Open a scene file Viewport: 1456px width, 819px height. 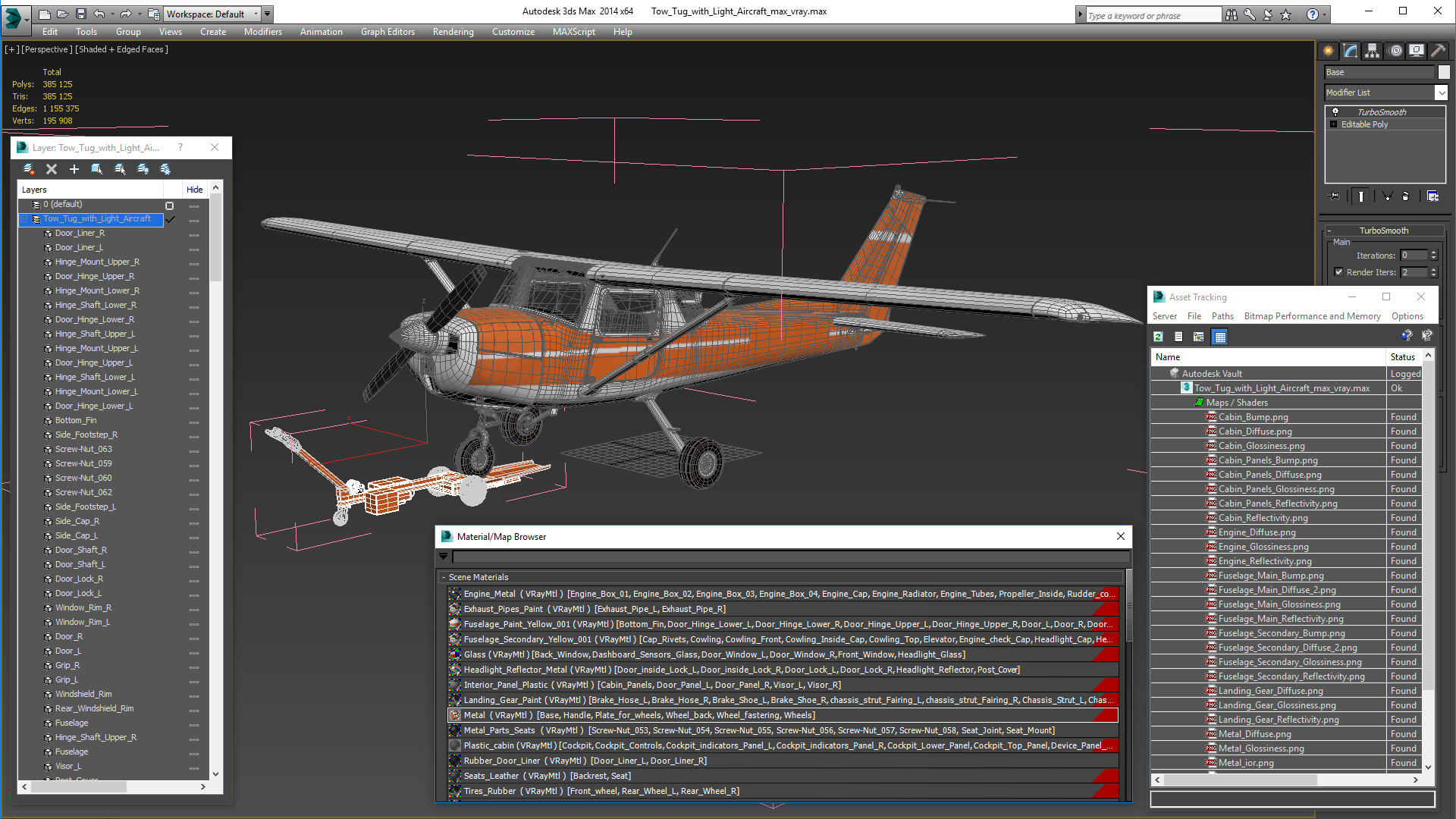click(62, 14)
